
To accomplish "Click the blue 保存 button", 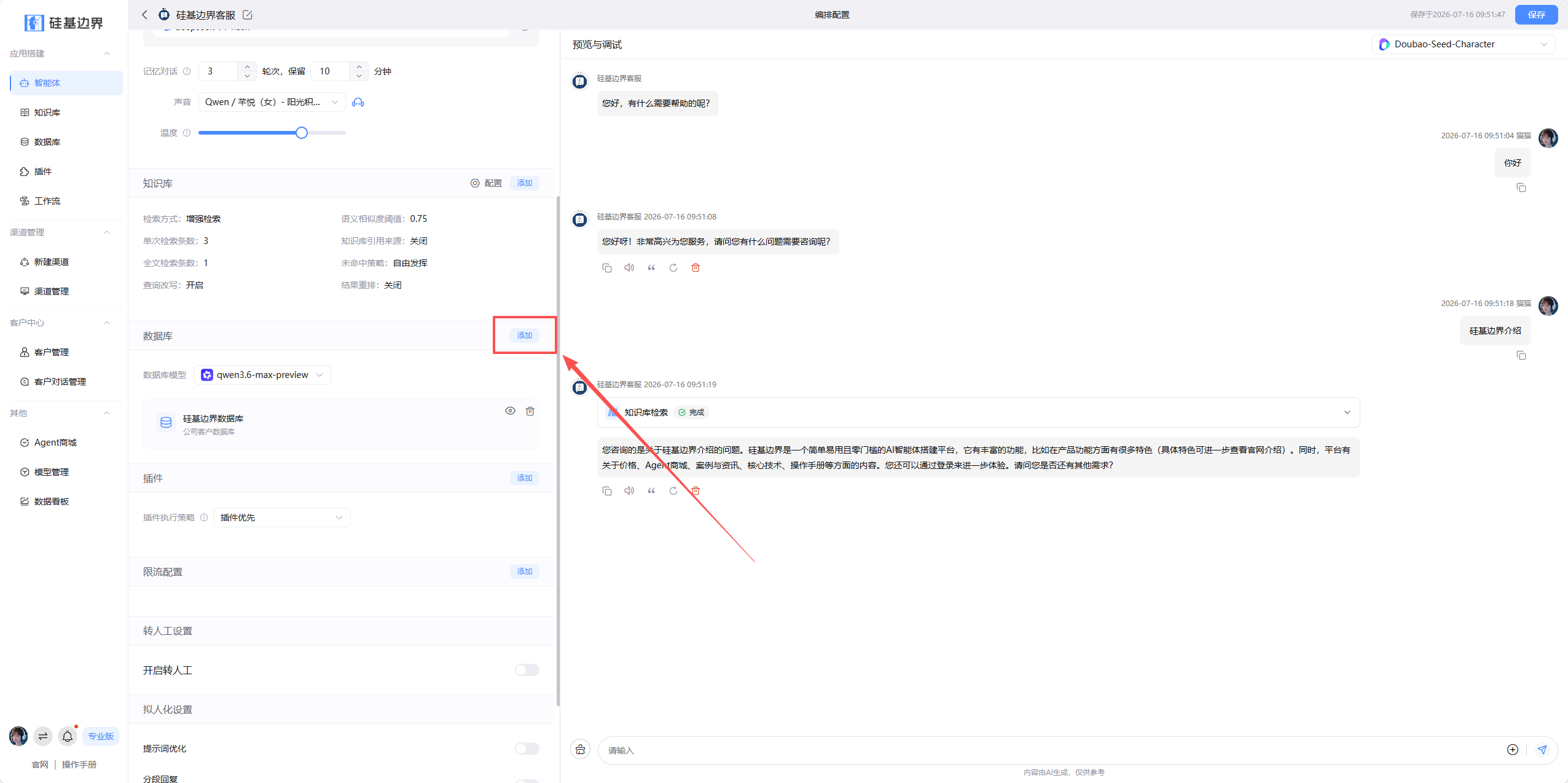I will click(x=1536, y=15).
